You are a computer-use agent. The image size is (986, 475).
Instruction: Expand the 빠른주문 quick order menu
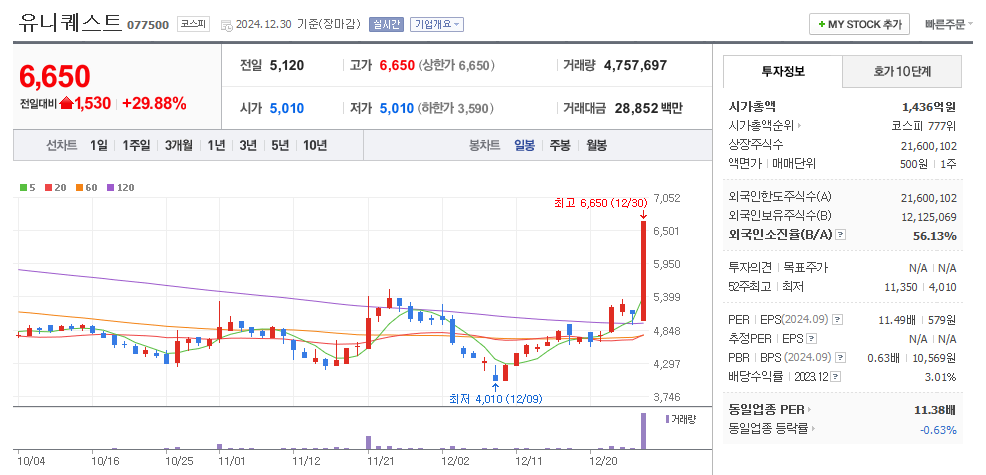tap(949, 25)
